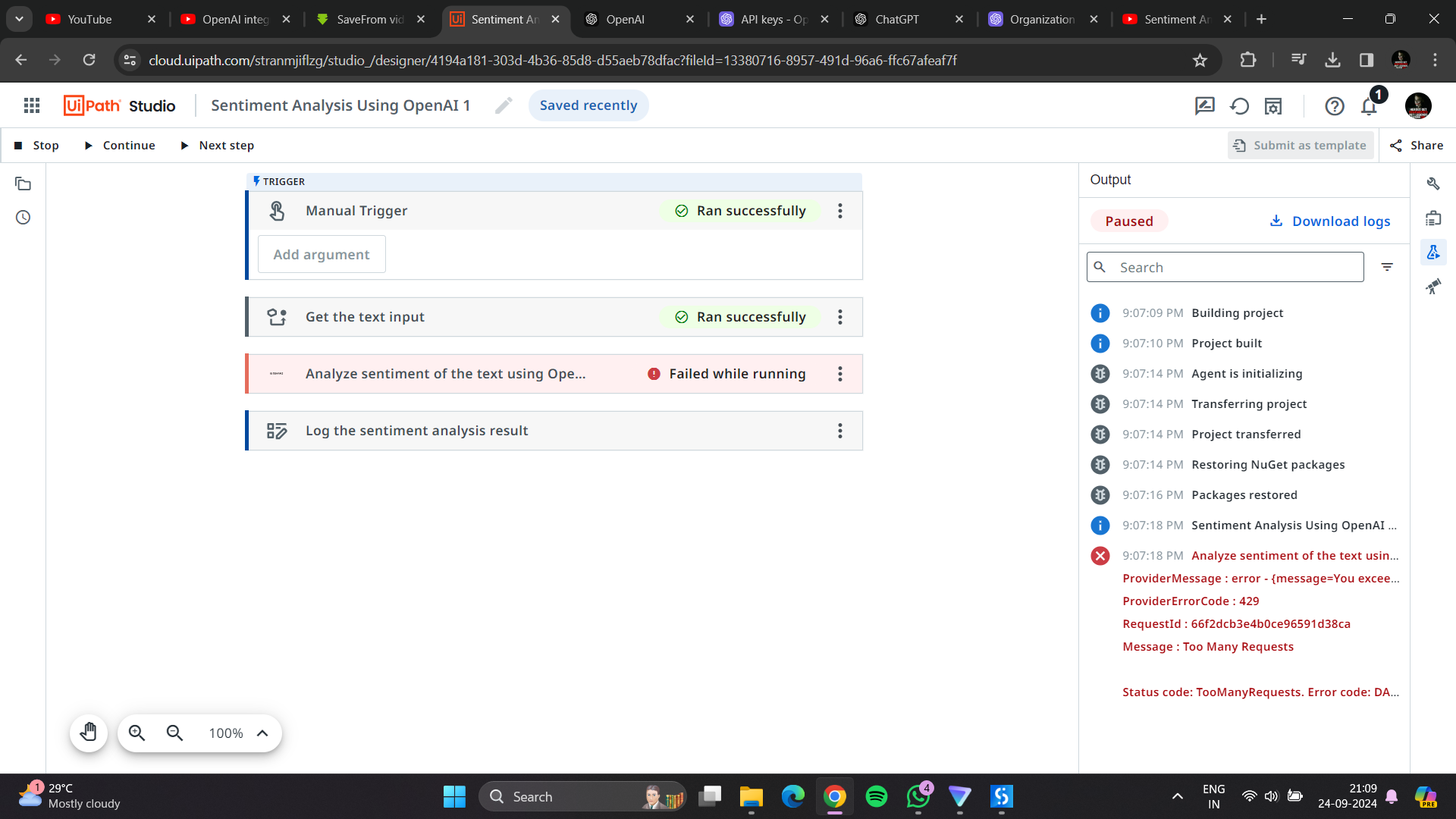Image resolution: width=1456 pixels, height=819 pixels.
Task: Edit project name with pencil icon
Action: [x=504, y=105]
